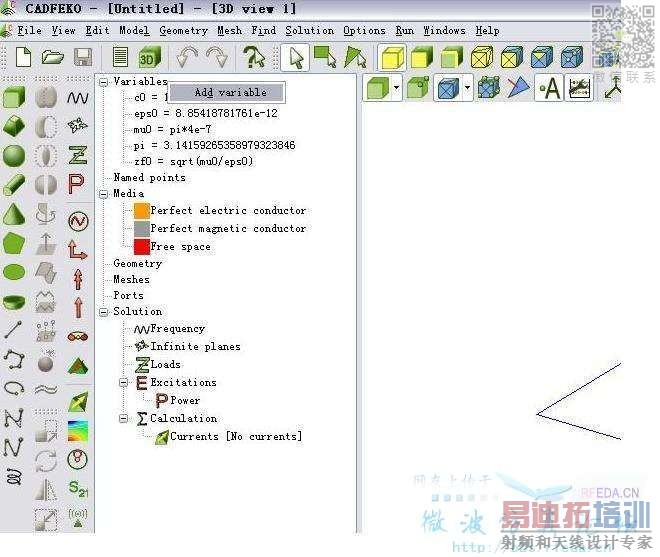Collapse the Calculation tree node

[x=123, y=418]
